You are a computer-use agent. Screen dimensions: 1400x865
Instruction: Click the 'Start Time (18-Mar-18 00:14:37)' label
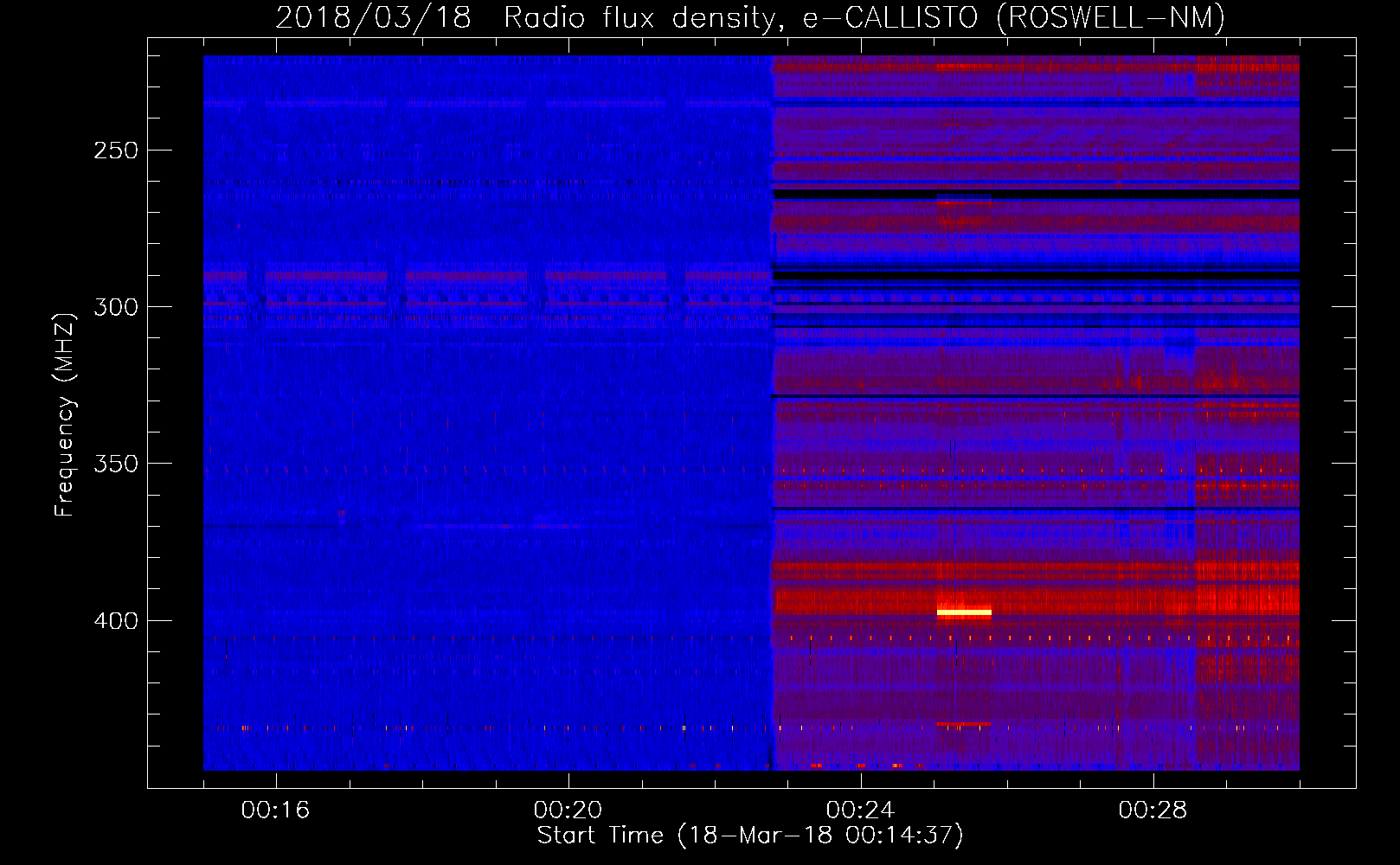[x=750, y=836]
